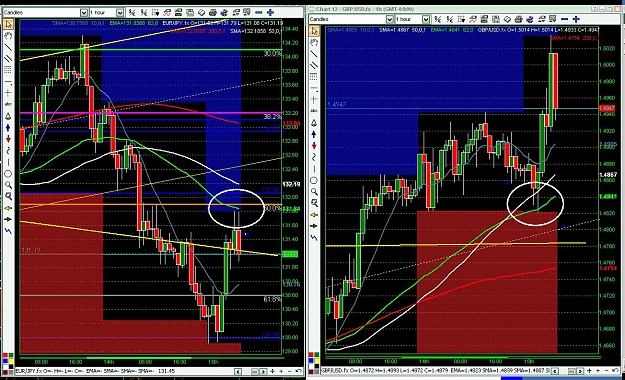Screen dimensions: 625x380
Task: Pick the red swatch in the EUR/JPY color palette
Action: [x=5, y=355]
